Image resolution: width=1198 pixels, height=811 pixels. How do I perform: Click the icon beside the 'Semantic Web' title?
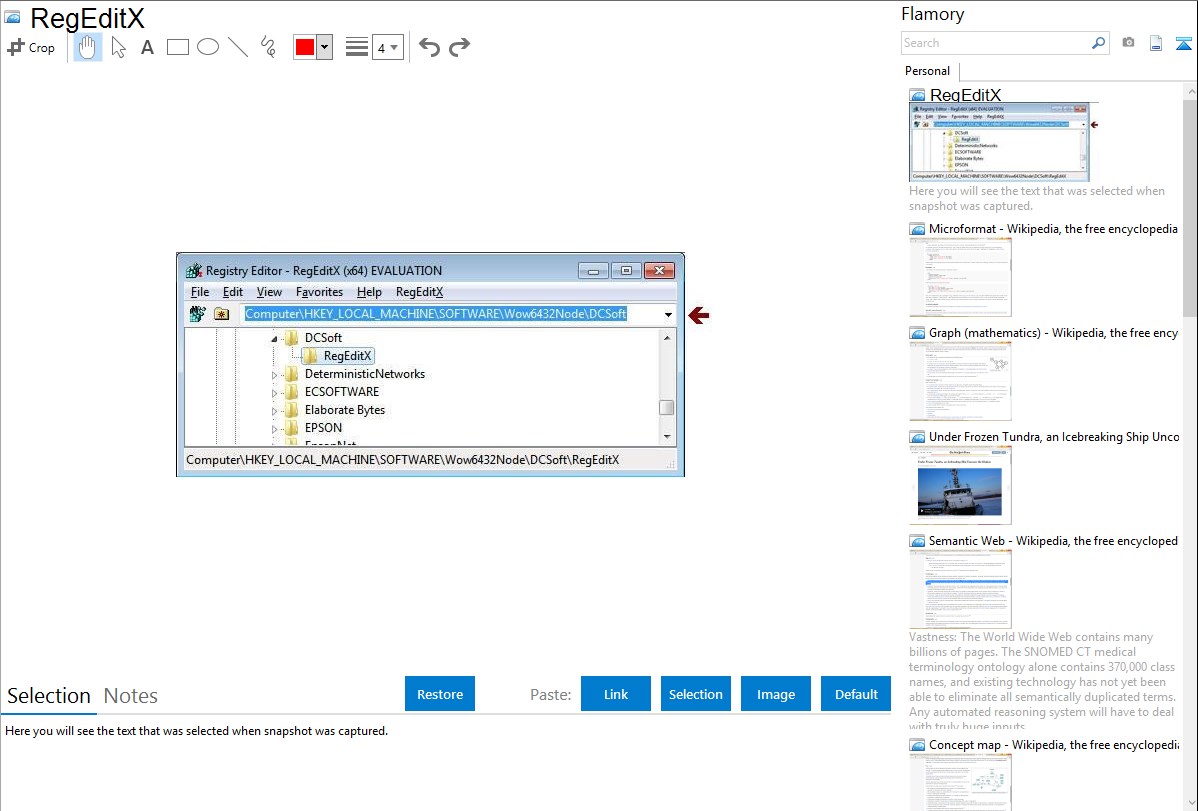coord(918,541)
